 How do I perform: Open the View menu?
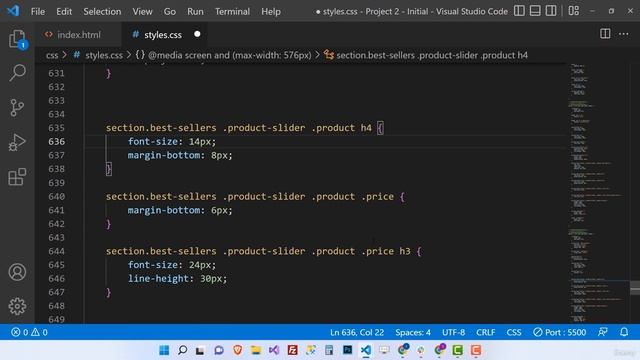[142, 11]
